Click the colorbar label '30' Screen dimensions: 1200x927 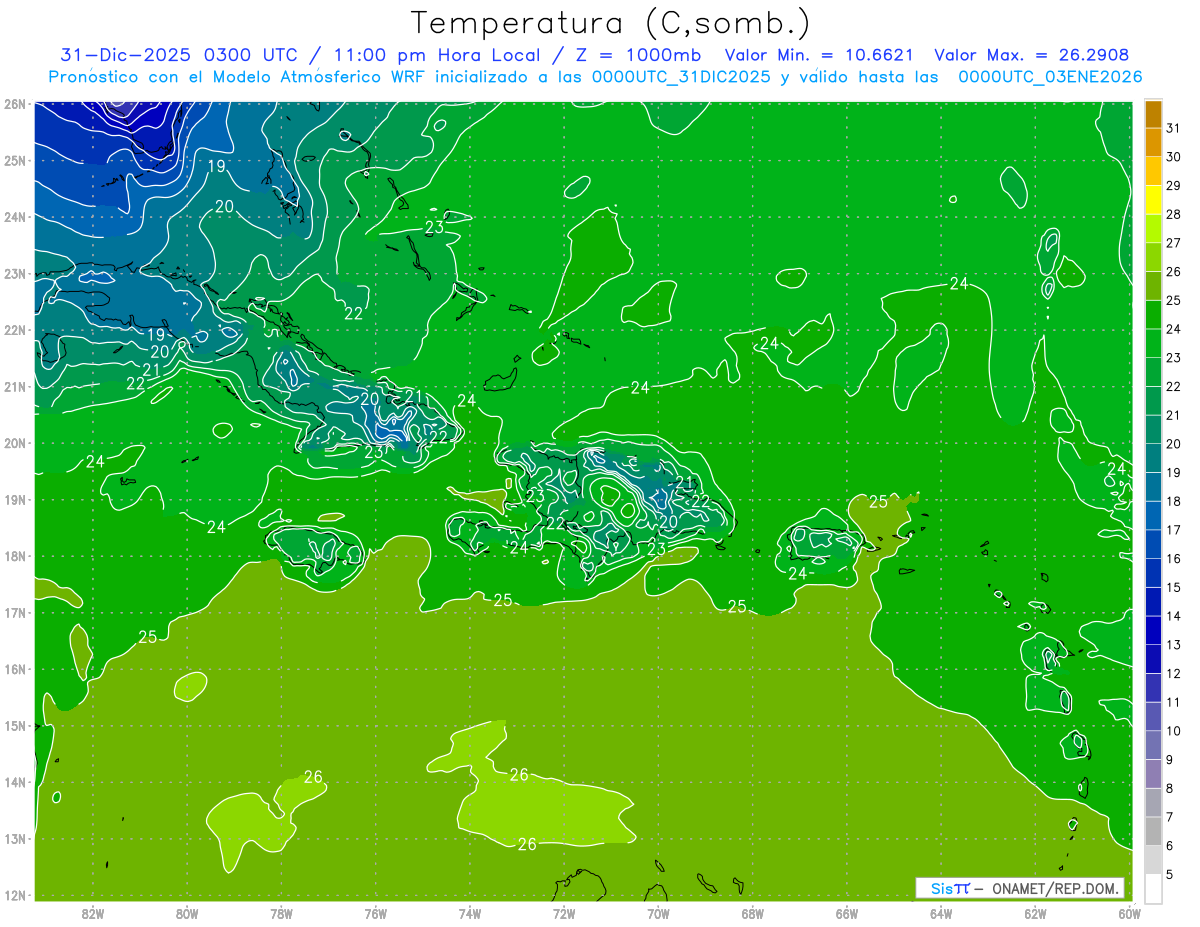click(1174, 157)
